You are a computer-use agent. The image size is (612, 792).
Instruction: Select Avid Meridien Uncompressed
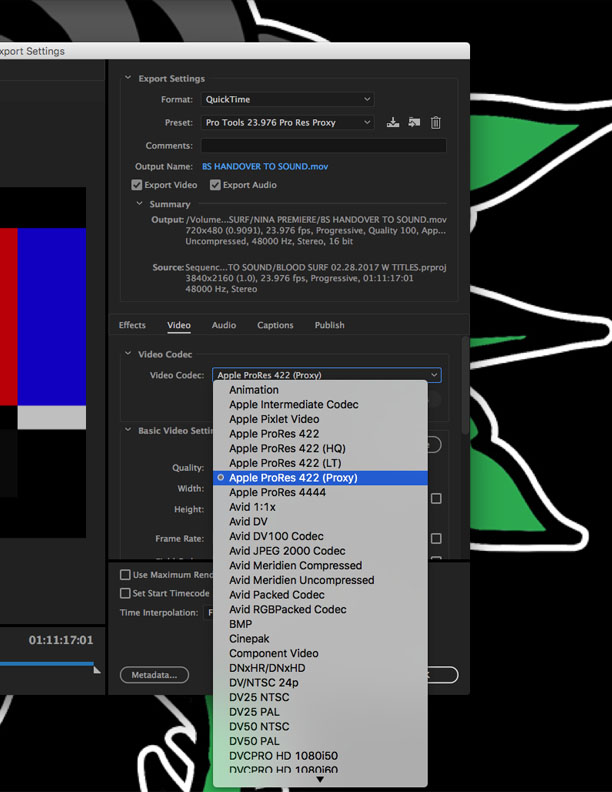(x=320, y=580)
